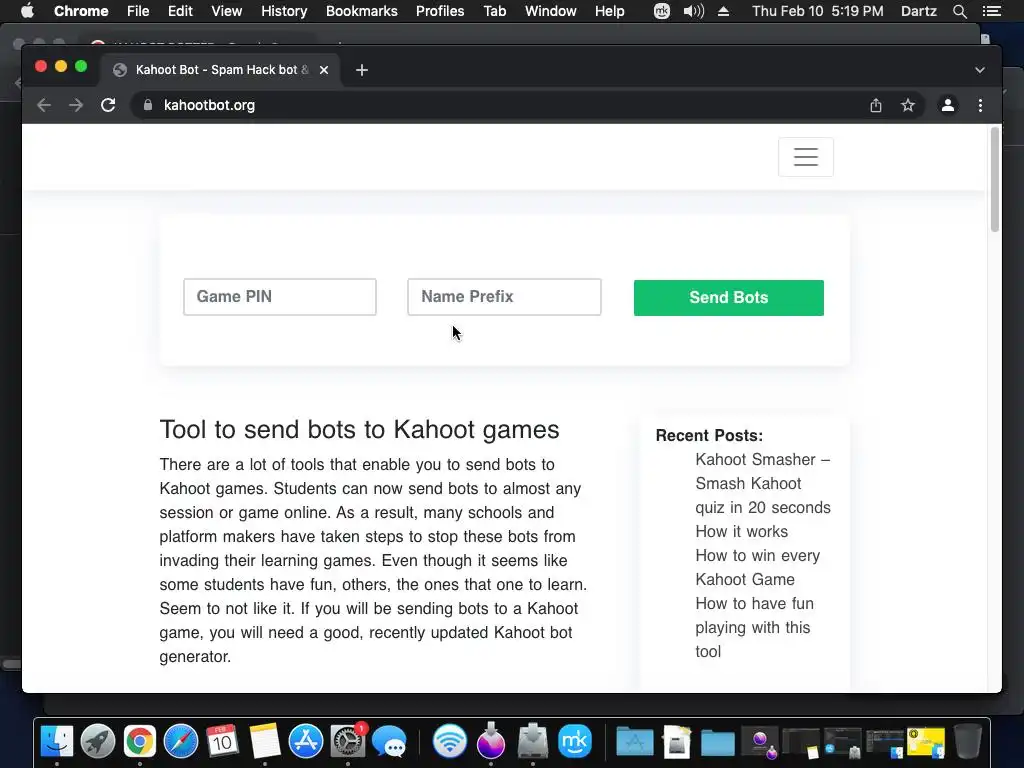
Task: Open Calendar from the dock
Action: pos(222,742)
